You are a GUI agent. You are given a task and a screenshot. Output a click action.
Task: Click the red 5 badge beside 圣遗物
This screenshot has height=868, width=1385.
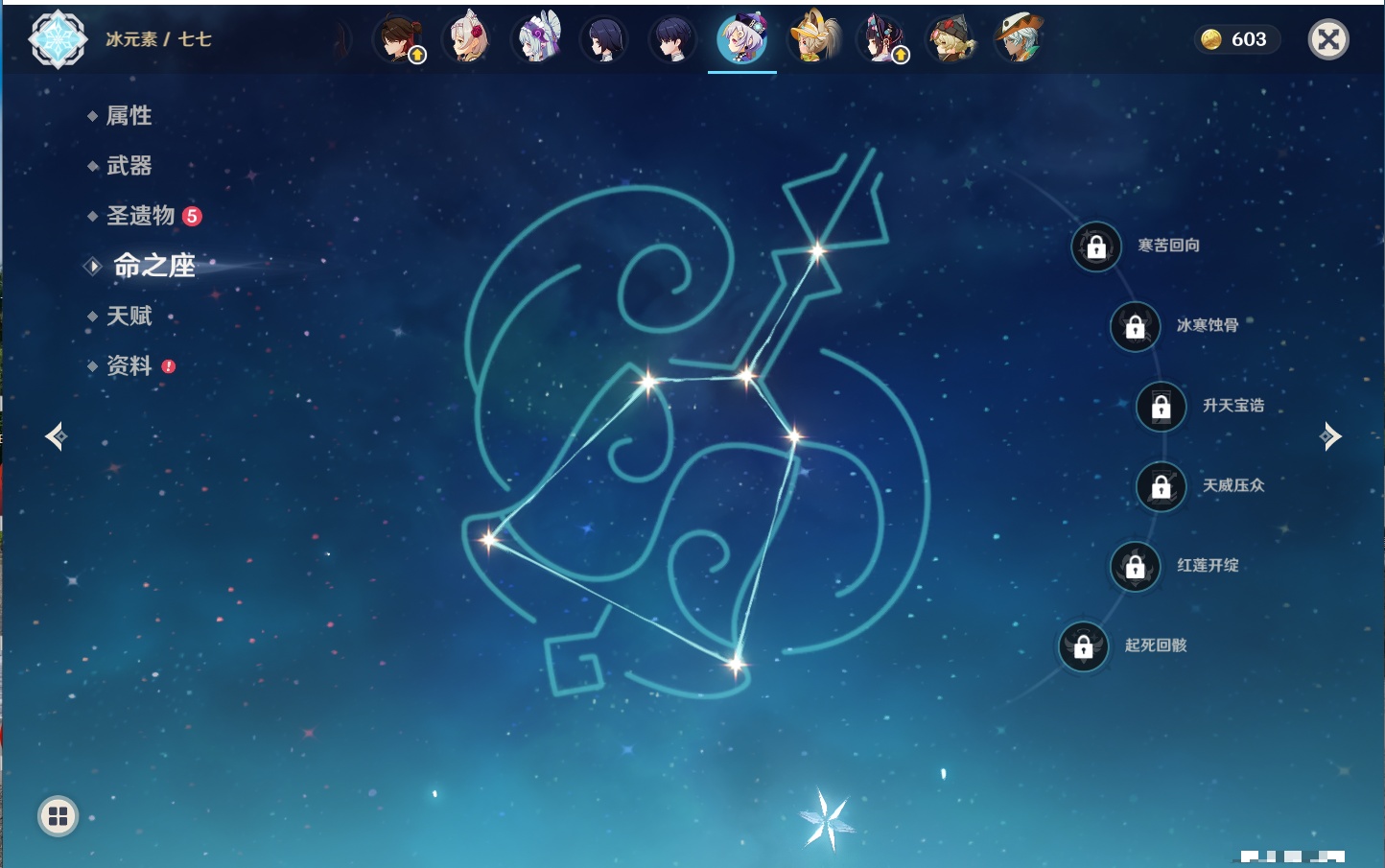pos(192,216)
